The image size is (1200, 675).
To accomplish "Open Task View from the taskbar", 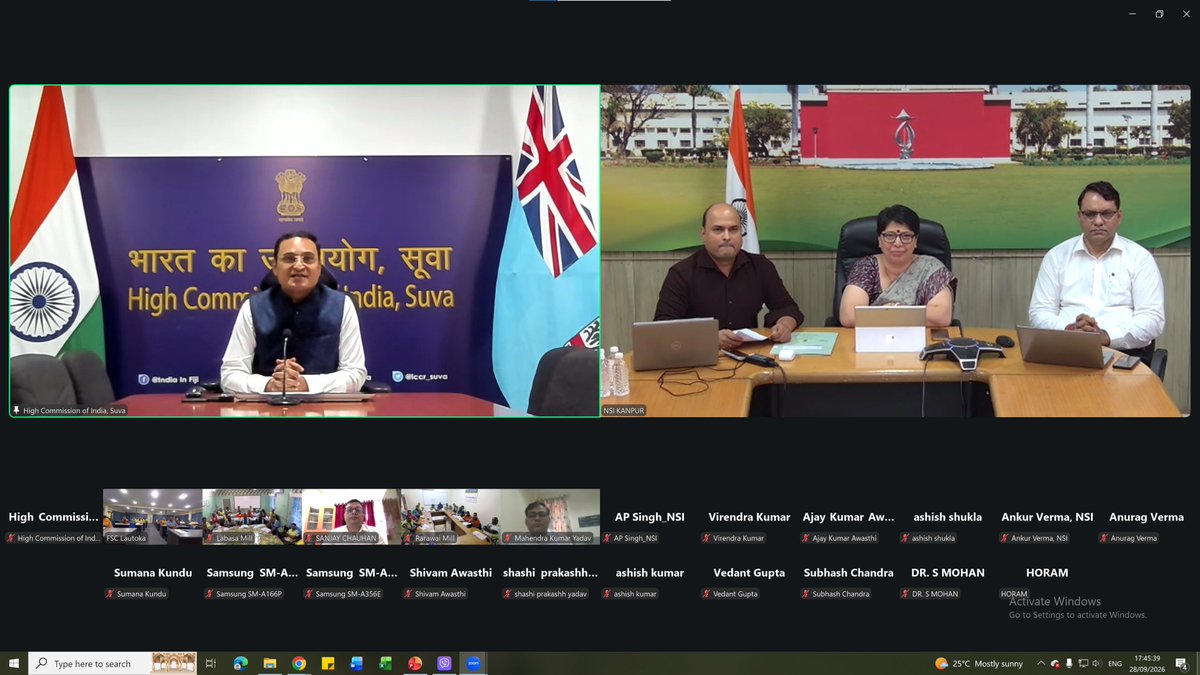I will (x=211, y=663).
